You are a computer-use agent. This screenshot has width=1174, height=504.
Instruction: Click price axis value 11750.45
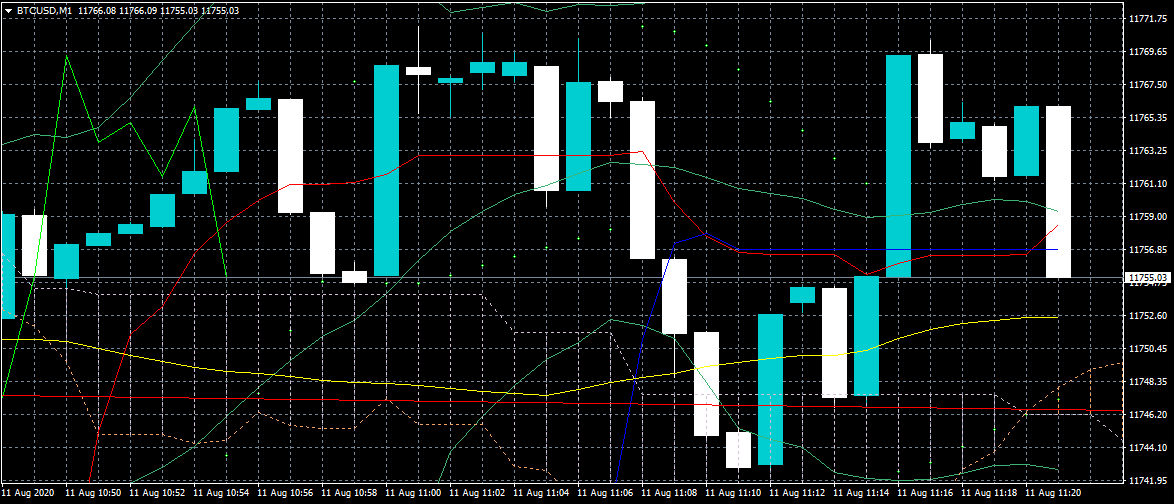click(1146, 348)
